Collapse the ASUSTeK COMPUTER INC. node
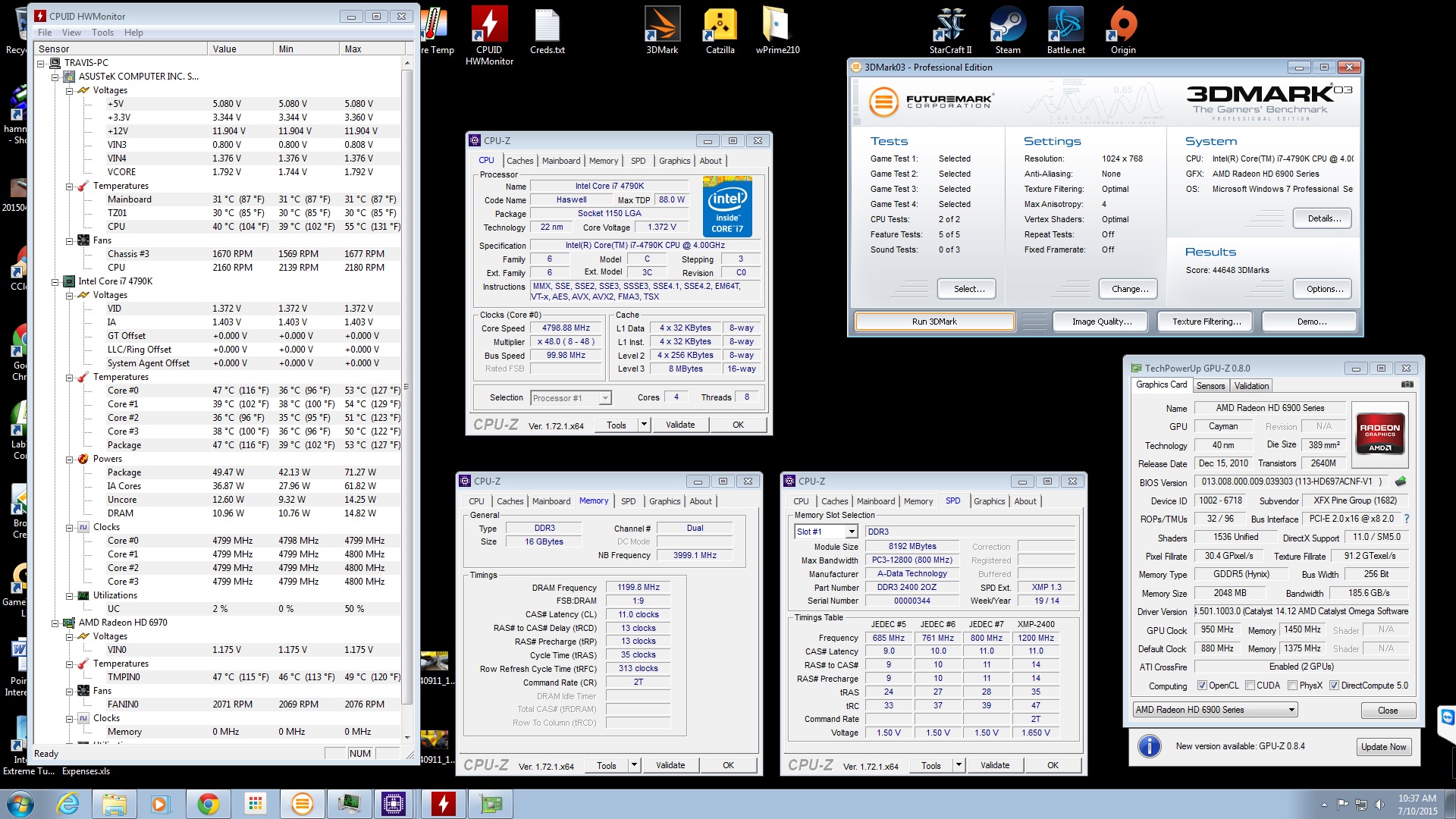1456x819 pixels. (55, 77)
